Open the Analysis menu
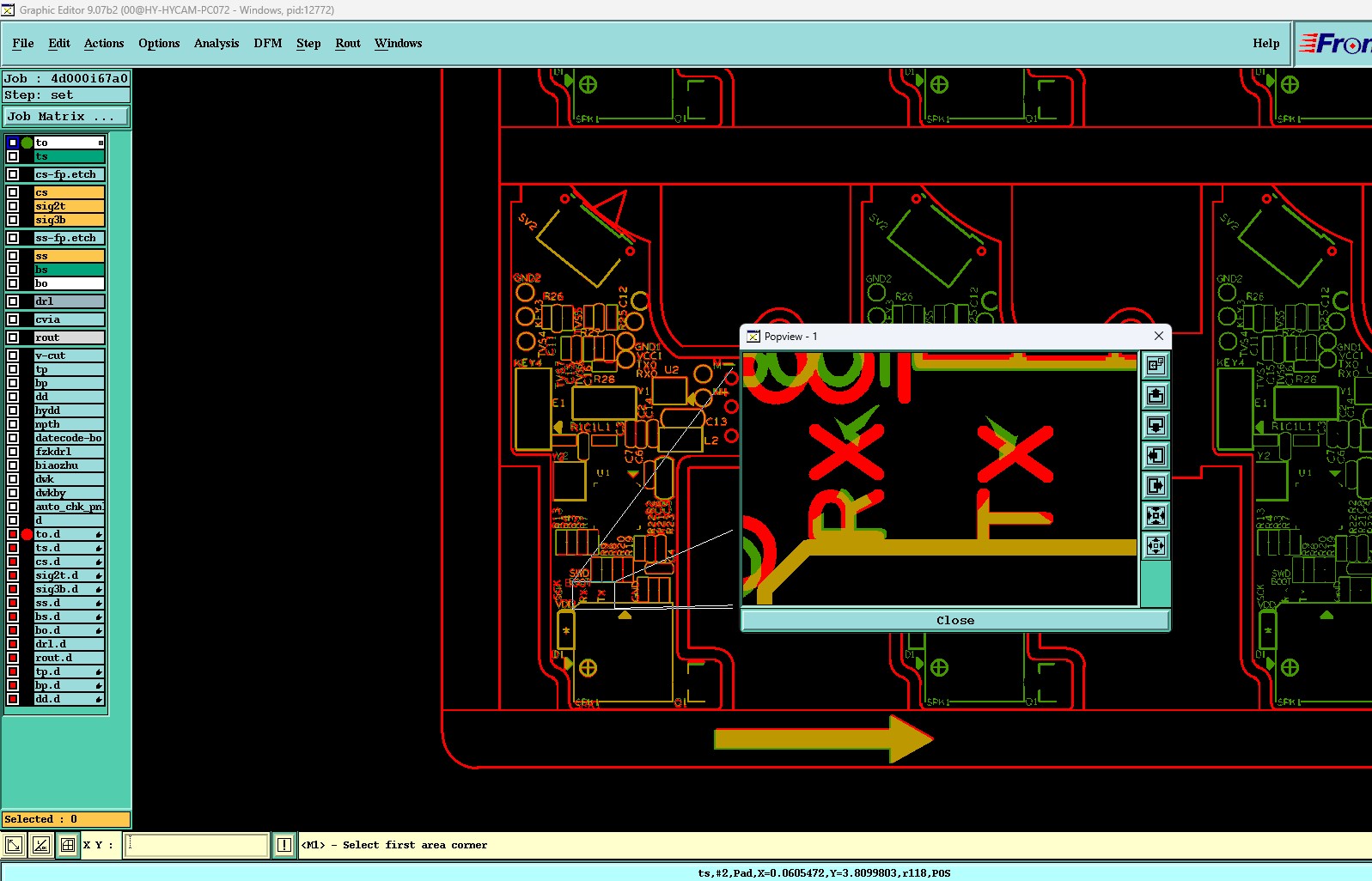Screen dimensions: 1372x881 [x=216, y=43]
